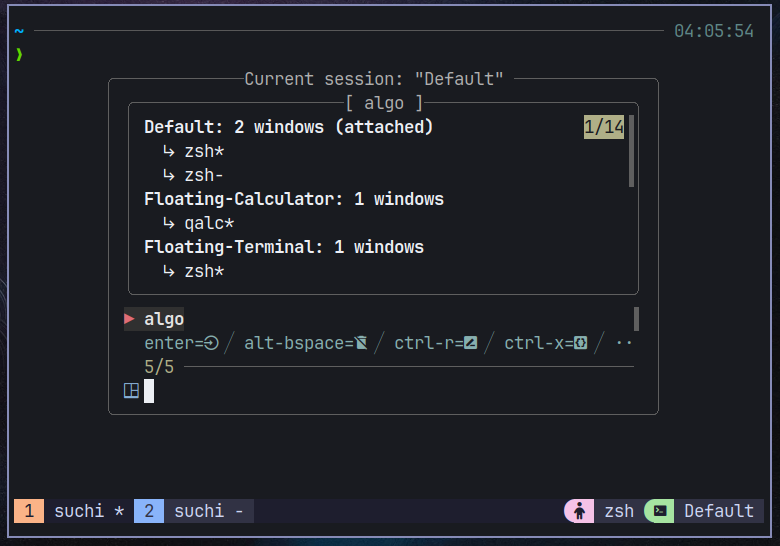780x546 pixels.
Task: Click the 'zsh-' window under Default
Action: click(204, 175)
